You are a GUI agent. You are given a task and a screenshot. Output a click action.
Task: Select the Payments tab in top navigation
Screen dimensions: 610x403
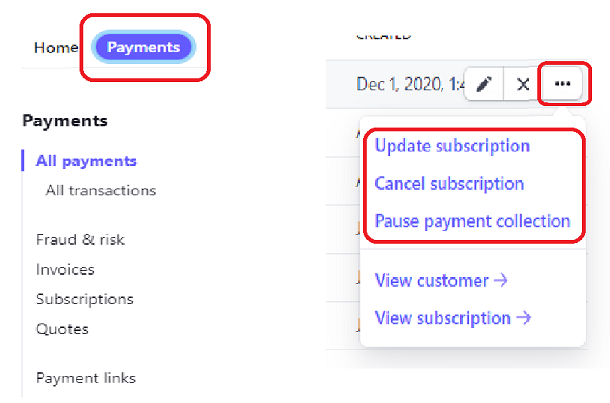pyautogui.click(x=143, y=47)
